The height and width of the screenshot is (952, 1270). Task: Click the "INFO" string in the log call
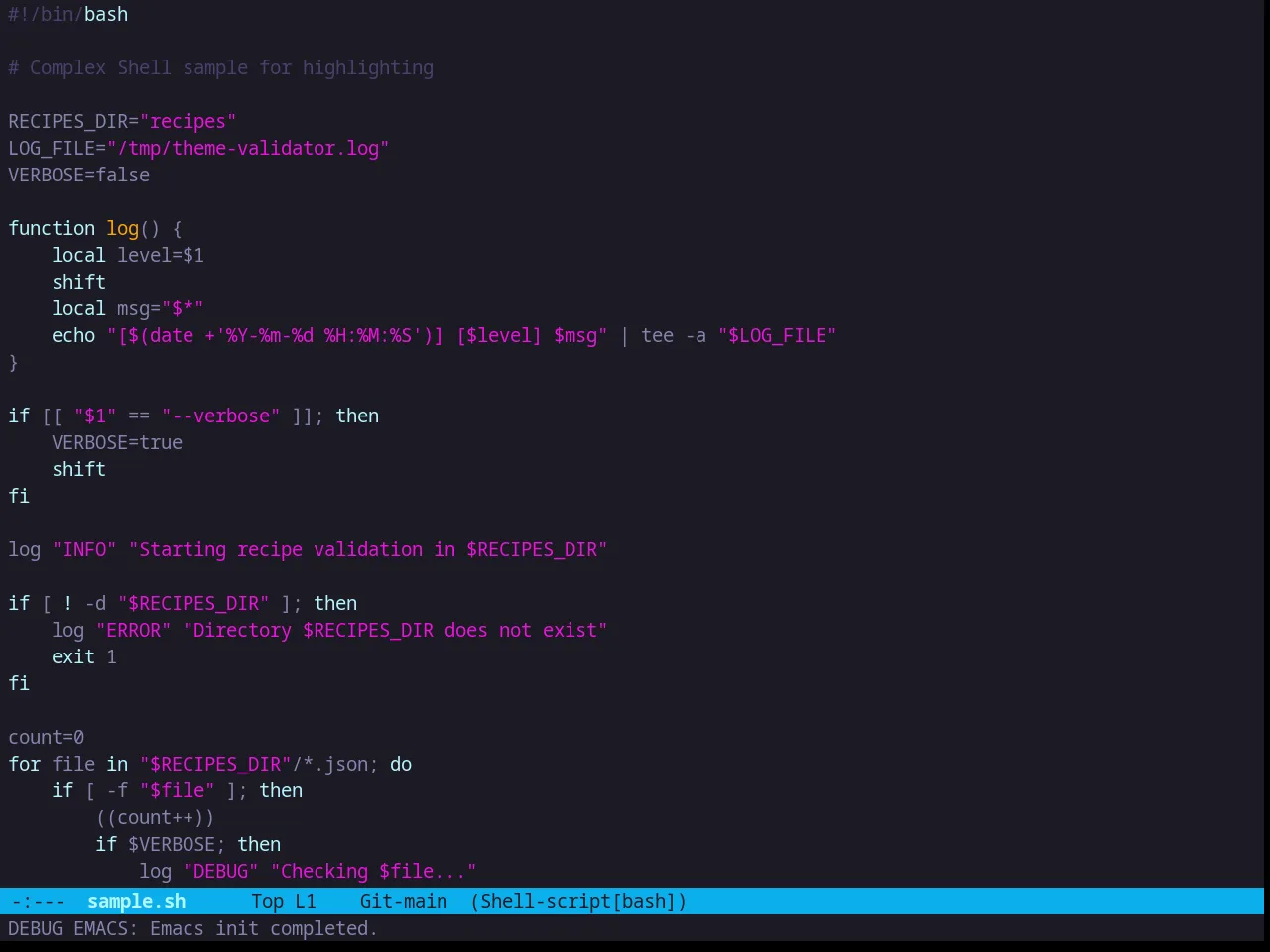(84, 549)
